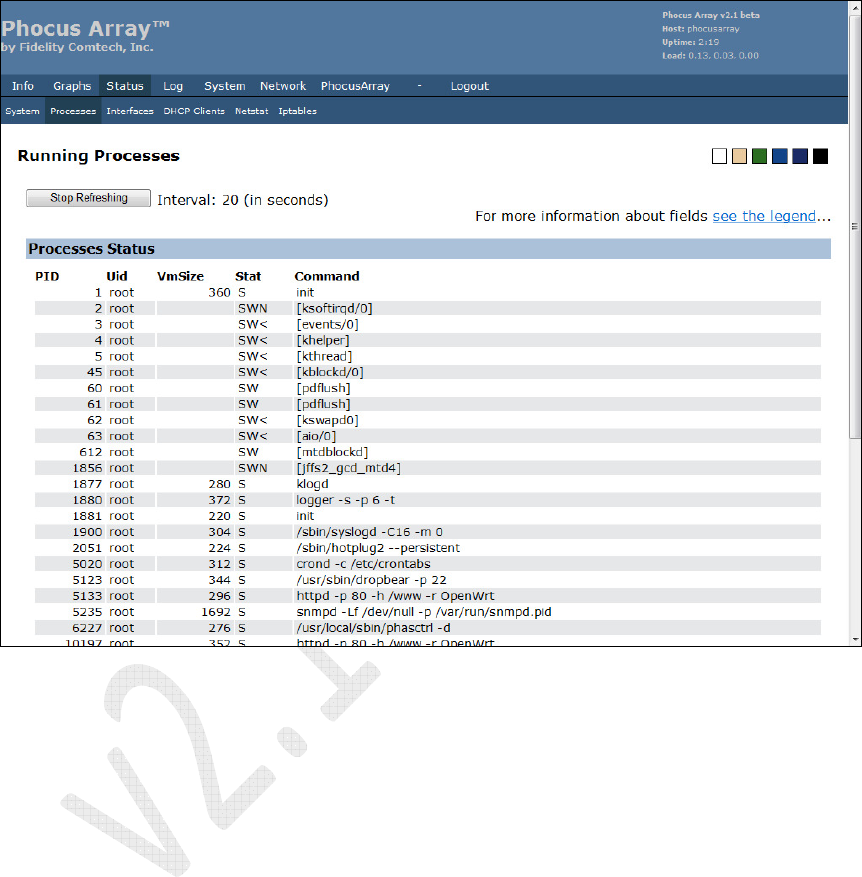
Task: Select the white theme color swatch
Action: tap(719, 156)
